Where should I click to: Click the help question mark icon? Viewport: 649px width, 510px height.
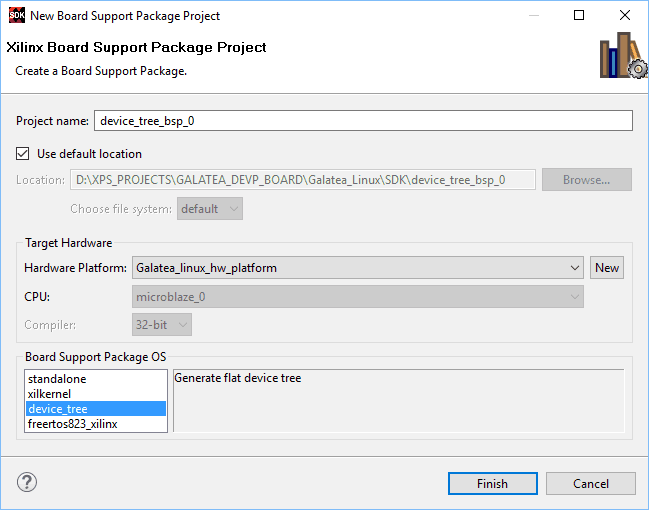(x=27, y=483)
